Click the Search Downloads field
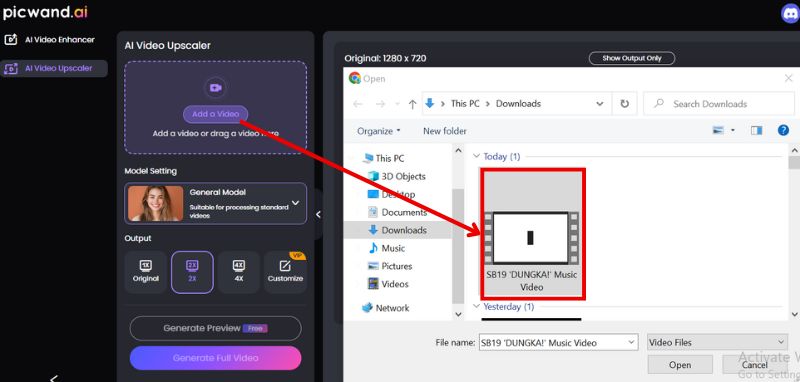 click(719, 104)
